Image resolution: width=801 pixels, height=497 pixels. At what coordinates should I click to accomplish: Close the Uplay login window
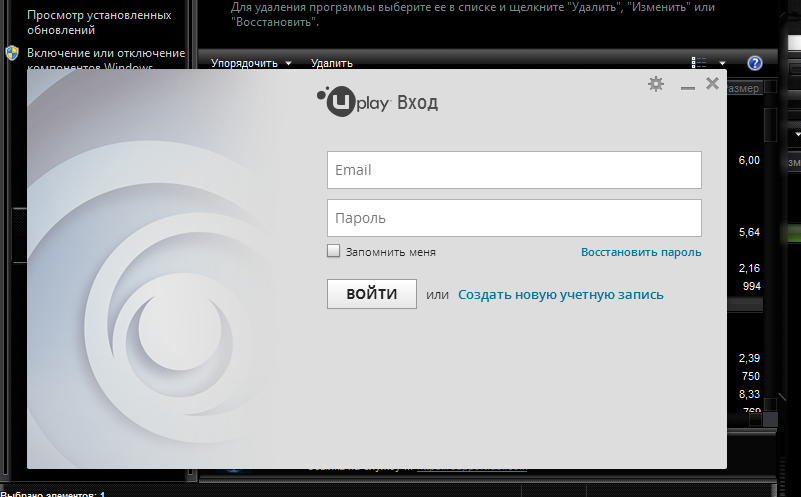tap(712, 83)
